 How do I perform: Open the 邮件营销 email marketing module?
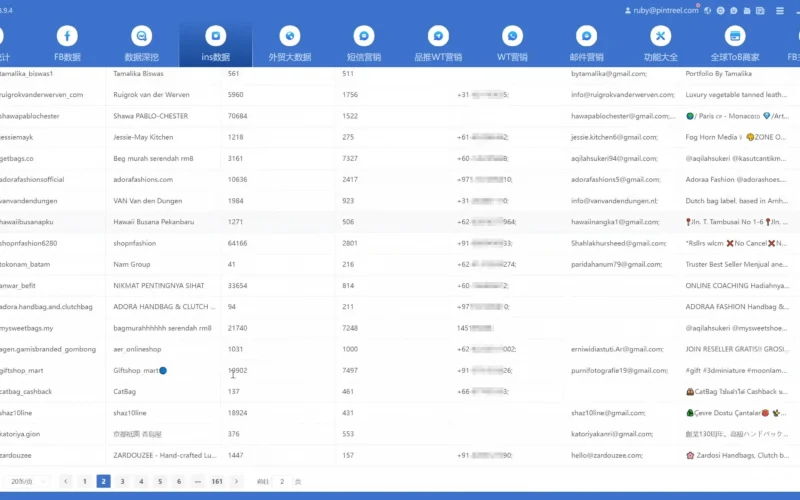[587, 44]
